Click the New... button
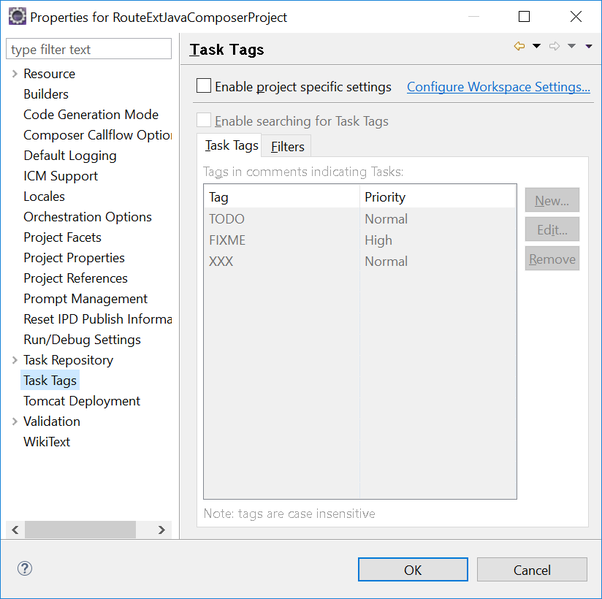The height and width of the screenshot is (599, 602). tap(552, 200)
